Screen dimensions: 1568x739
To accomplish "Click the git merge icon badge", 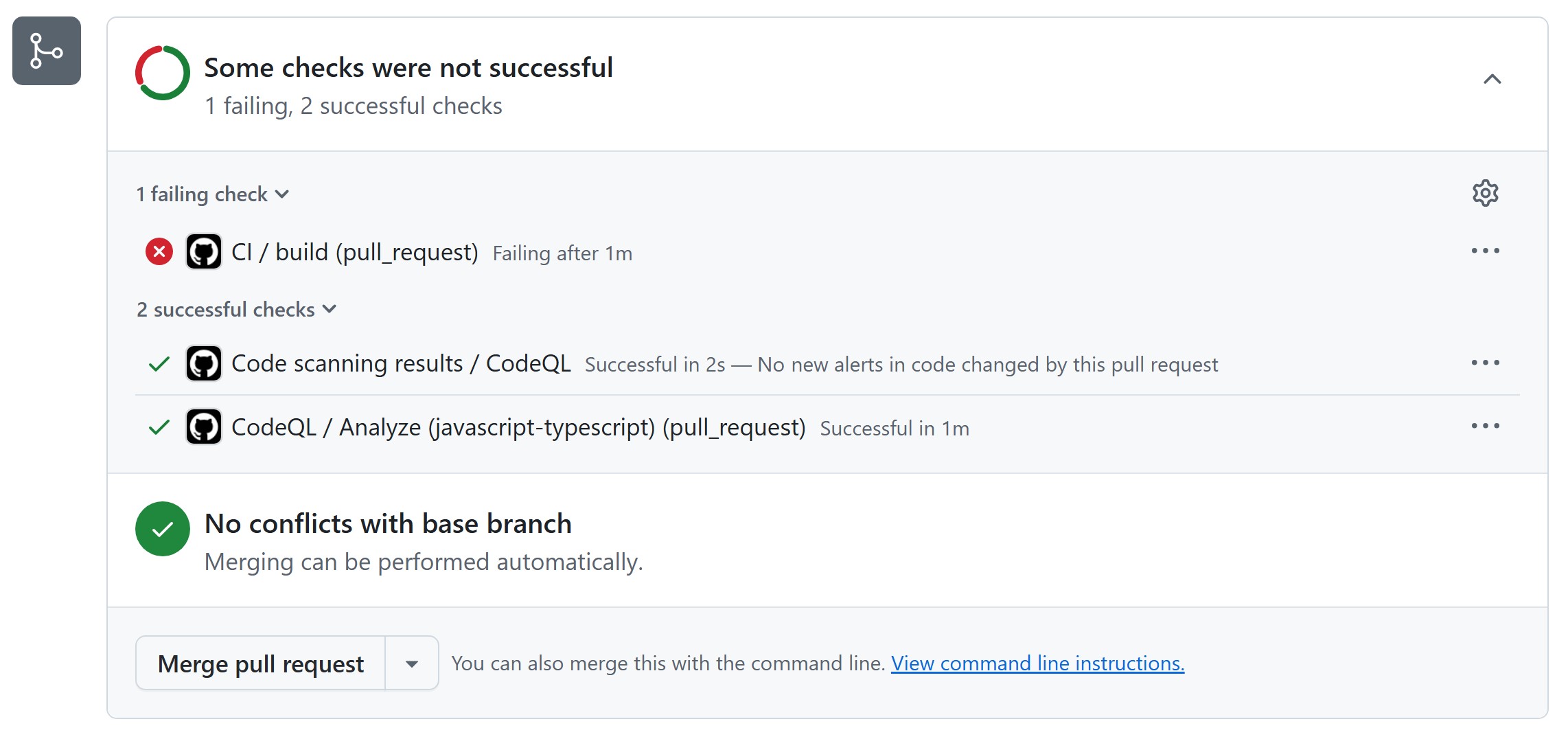I will 47,51.
